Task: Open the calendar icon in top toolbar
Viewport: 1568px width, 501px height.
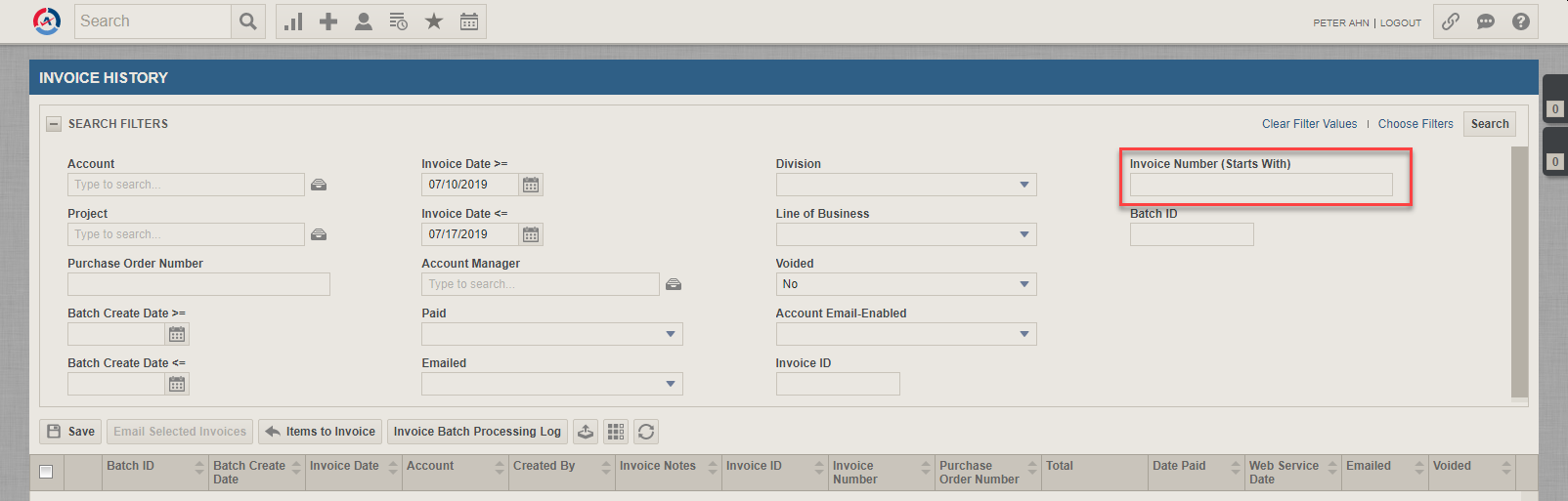Action: (469, 21)
